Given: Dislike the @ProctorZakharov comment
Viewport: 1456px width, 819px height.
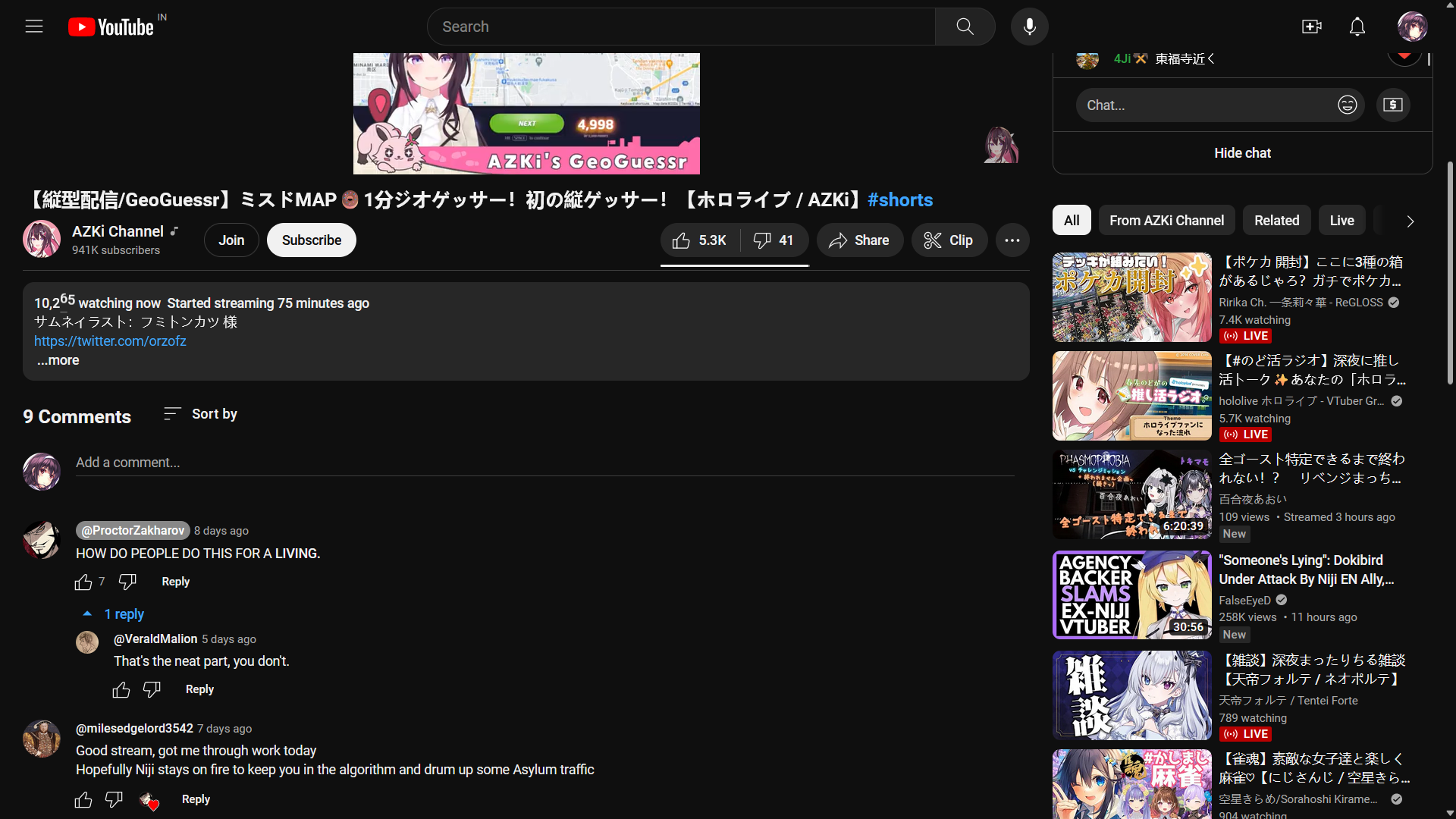Looking at the screenshot, I should pos(127,582).
